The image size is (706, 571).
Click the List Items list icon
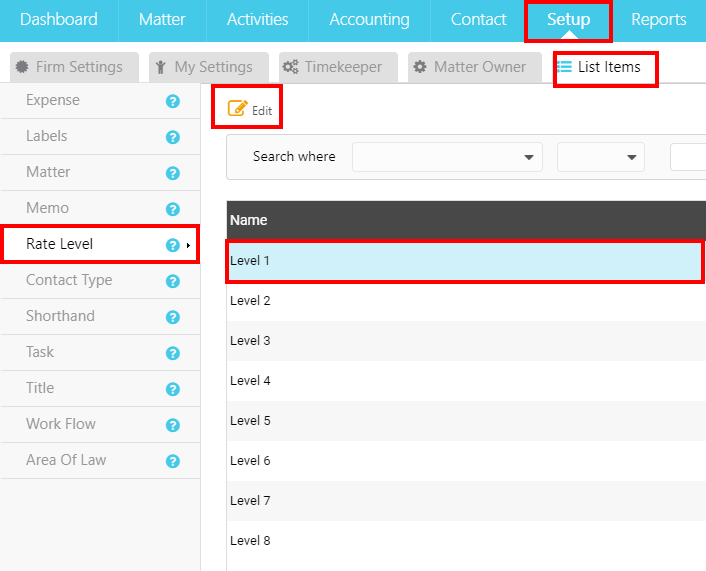[564, 67]
